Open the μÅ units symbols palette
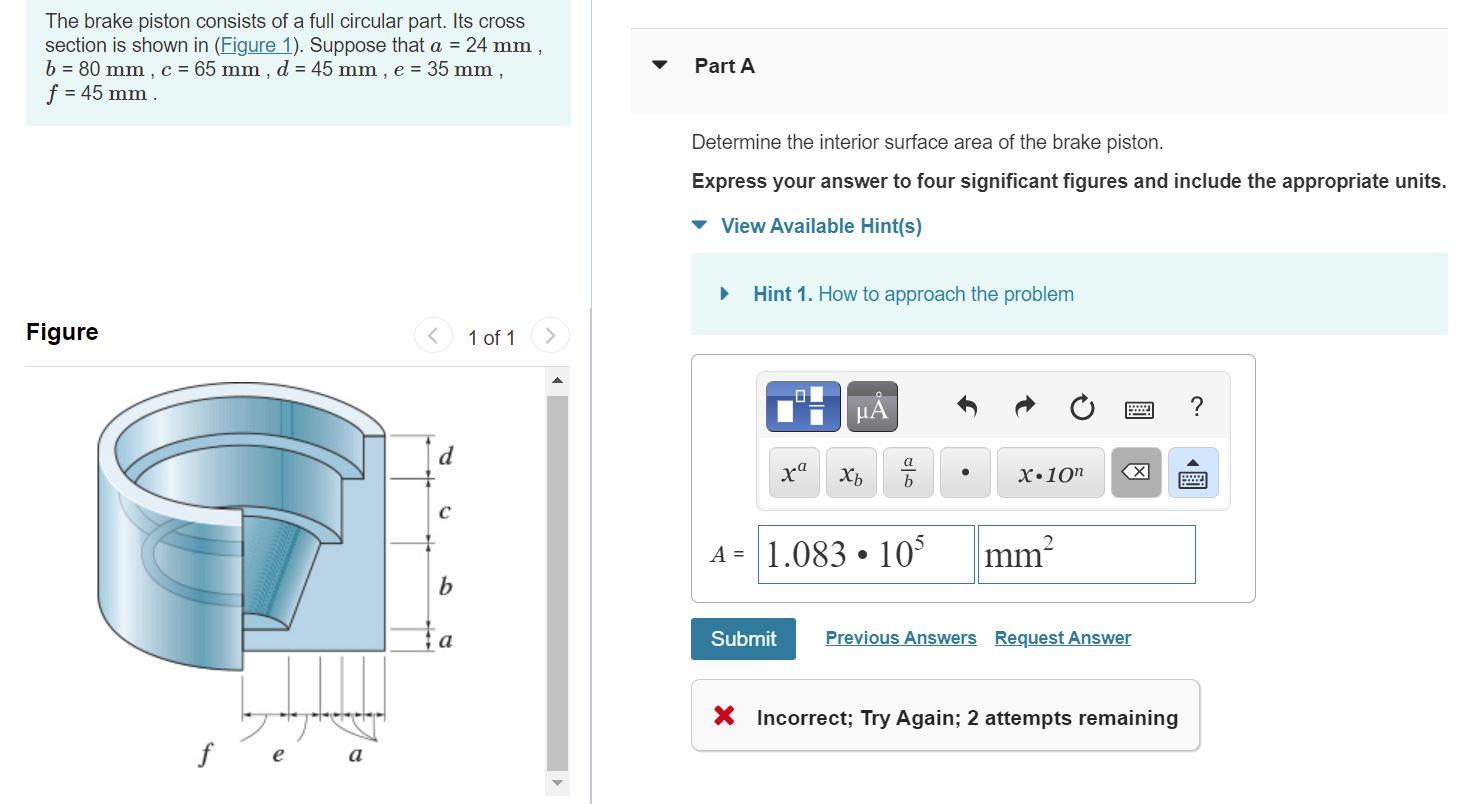This screenshot has width=1464, height=804. tap(869, 406)
